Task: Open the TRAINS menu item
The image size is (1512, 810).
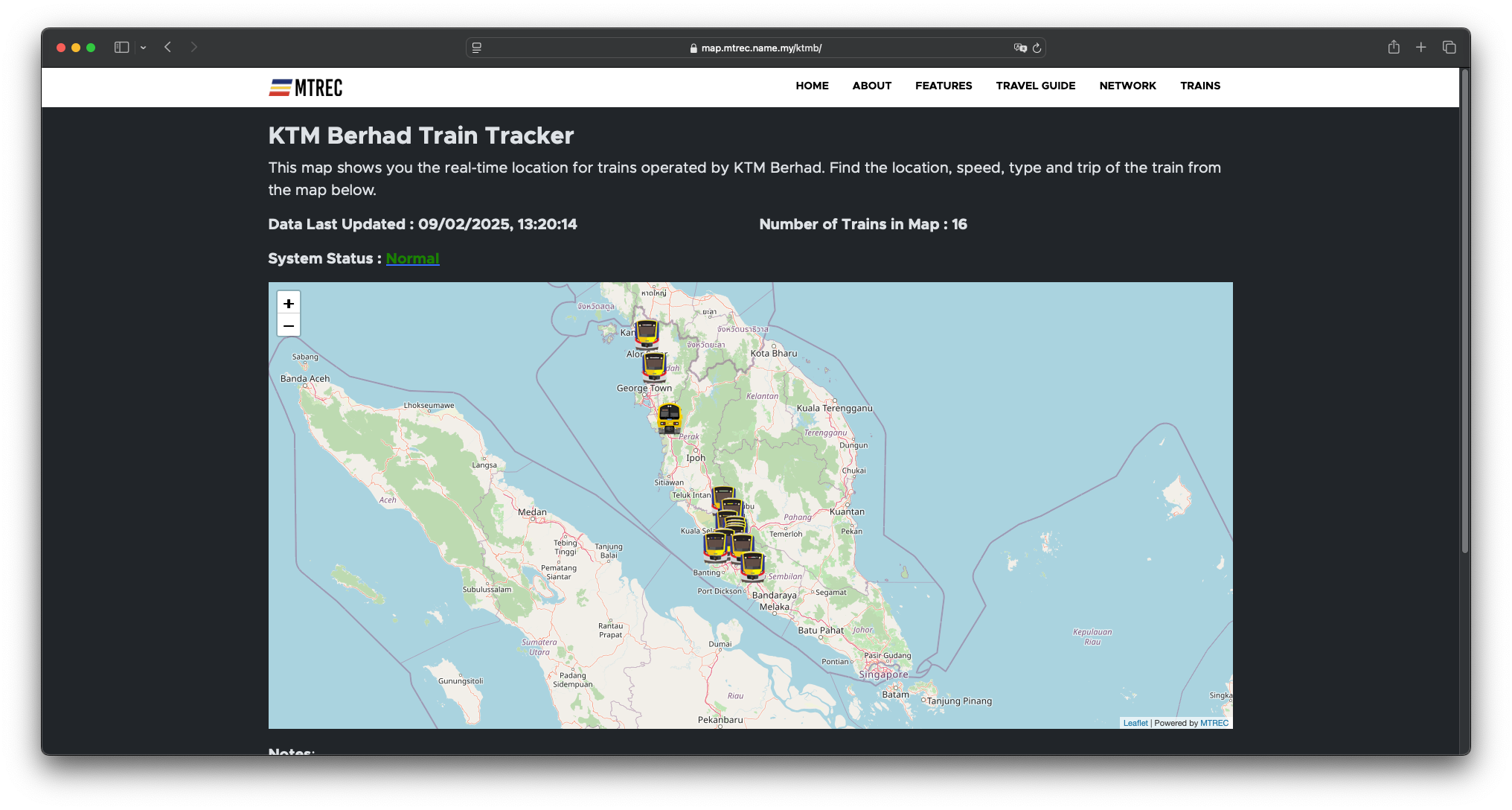Action: [1200, 86]
